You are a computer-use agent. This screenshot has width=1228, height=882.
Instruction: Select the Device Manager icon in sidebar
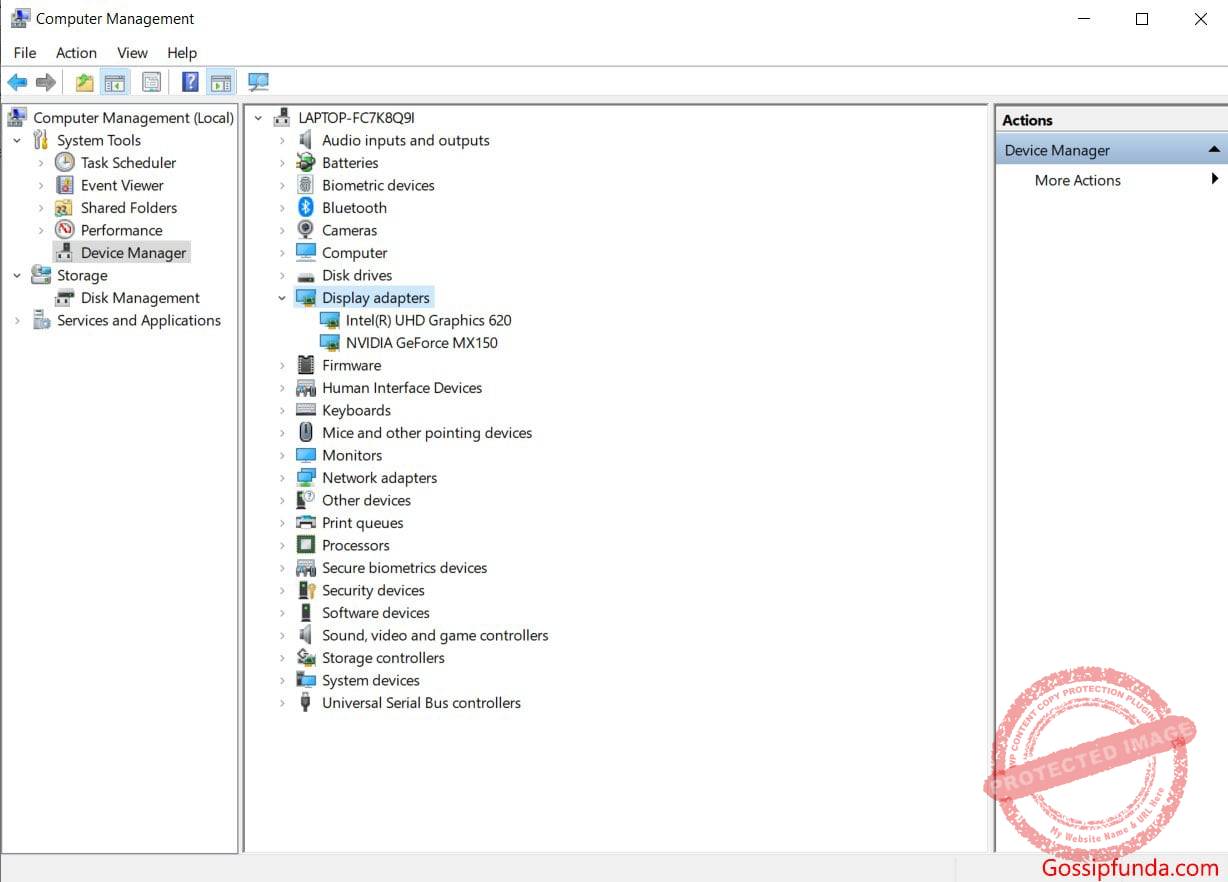point(66,252)
